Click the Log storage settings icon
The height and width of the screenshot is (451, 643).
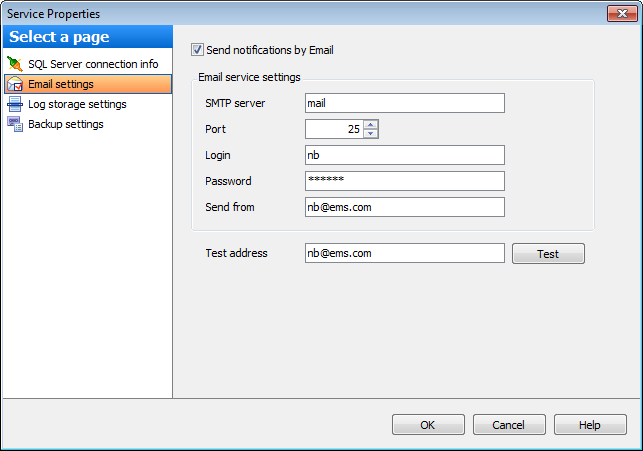(15, 104)
